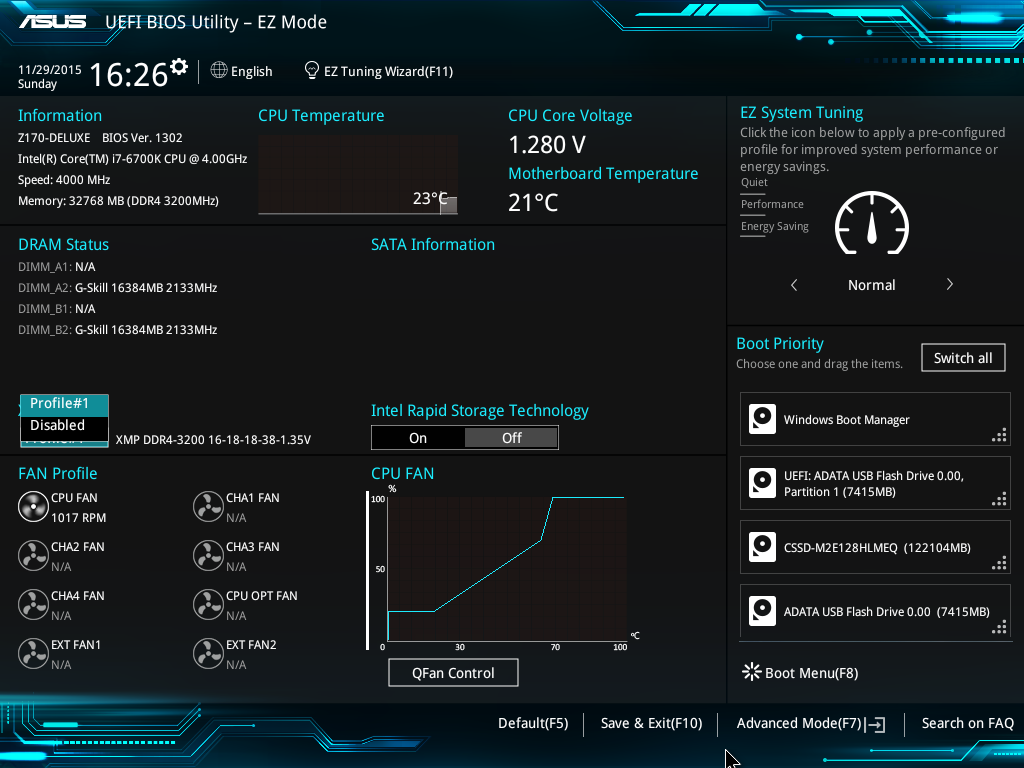
Task: Click the DIMM_B2 G-Skill memory row
Action: pos(118,330)
